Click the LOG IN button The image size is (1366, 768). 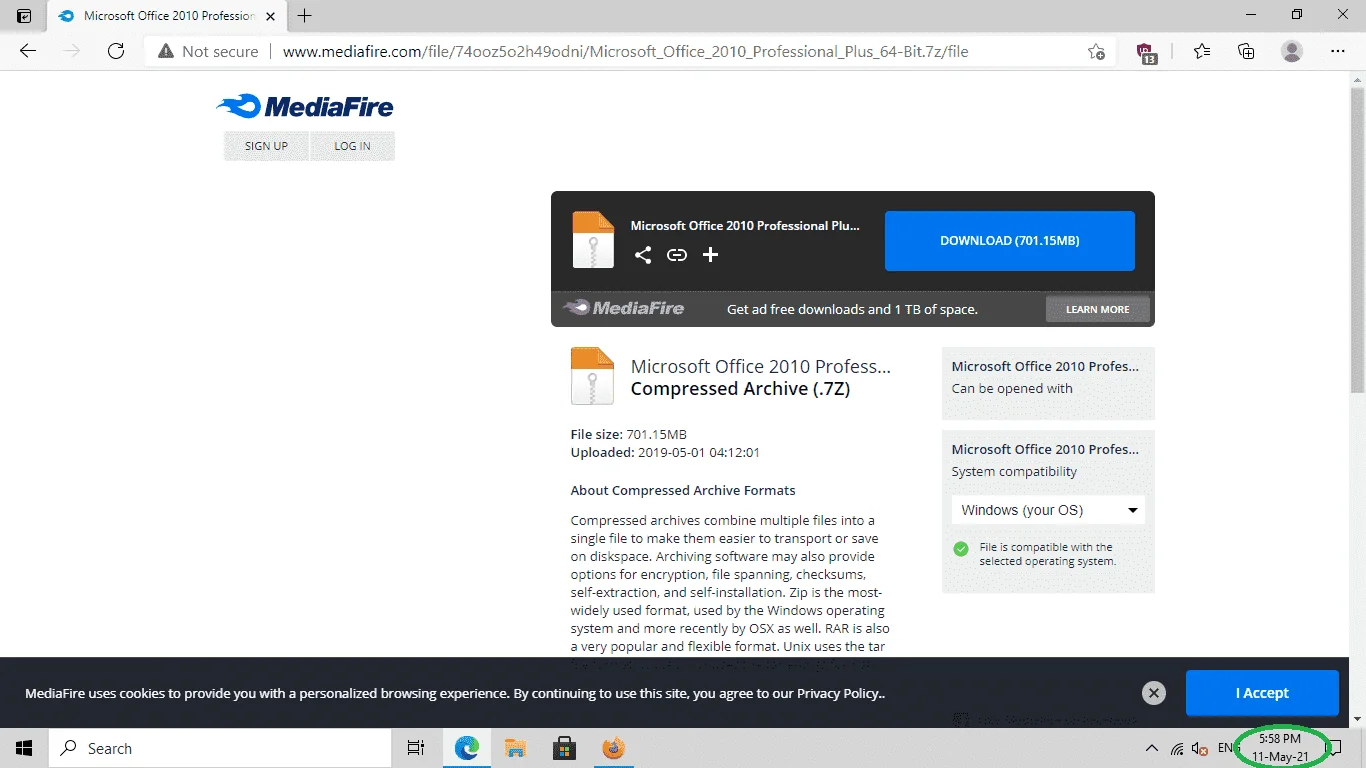point(352,146)
